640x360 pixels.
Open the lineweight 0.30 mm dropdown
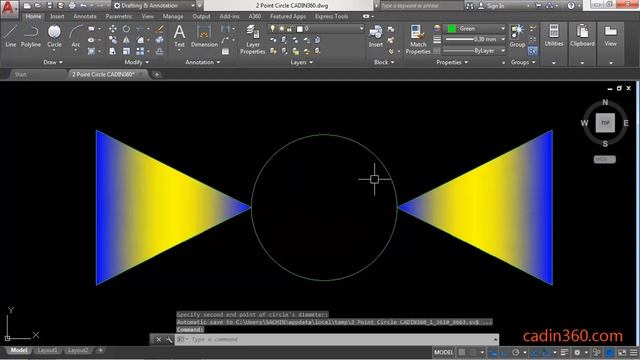pyautogui.click(x=474, y=40)
